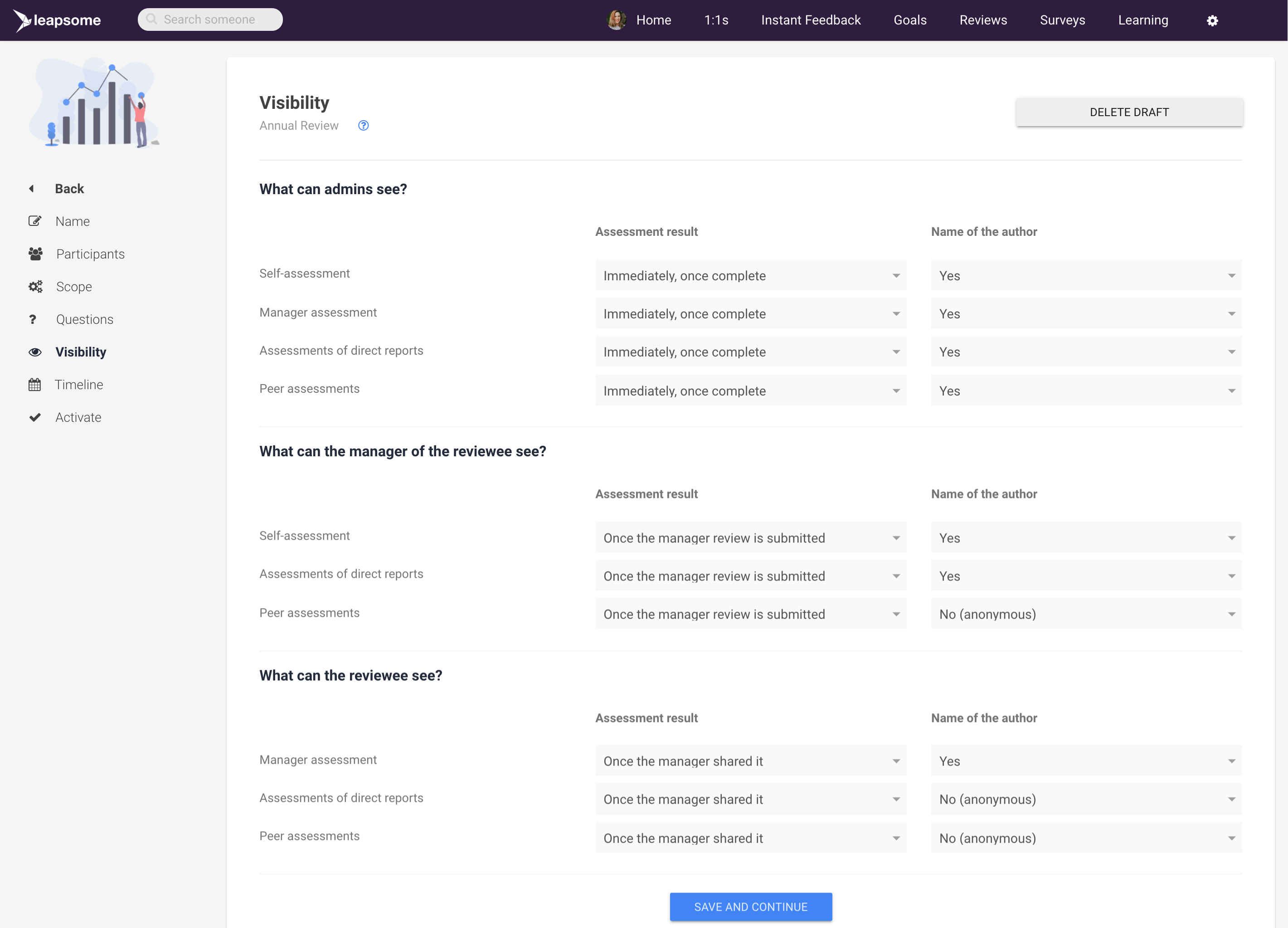
Task: Click the Questions question-mark icon
Action: click(x=32, y=319)
